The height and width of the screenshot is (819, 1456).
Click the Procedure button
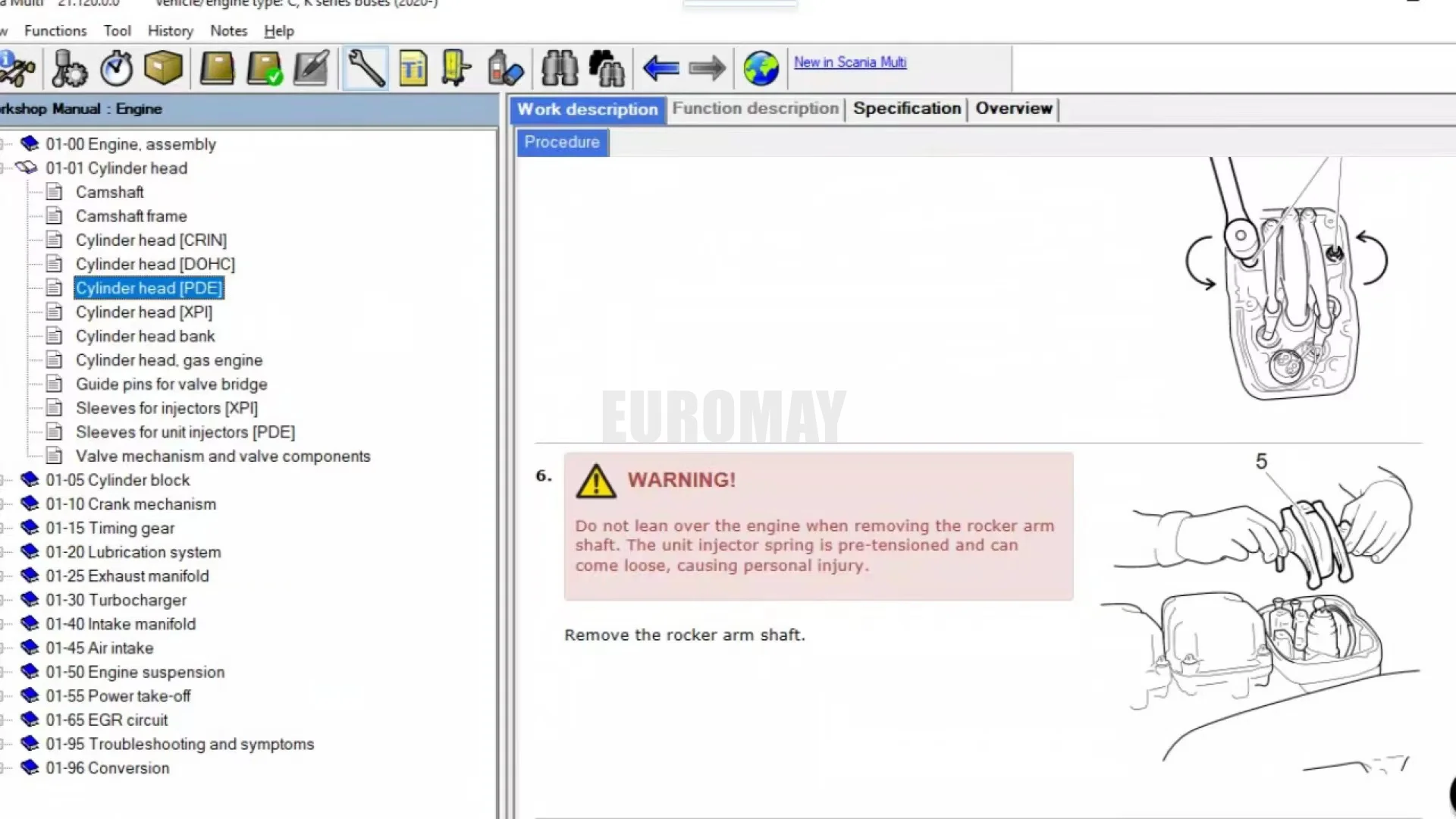point(561,143)
